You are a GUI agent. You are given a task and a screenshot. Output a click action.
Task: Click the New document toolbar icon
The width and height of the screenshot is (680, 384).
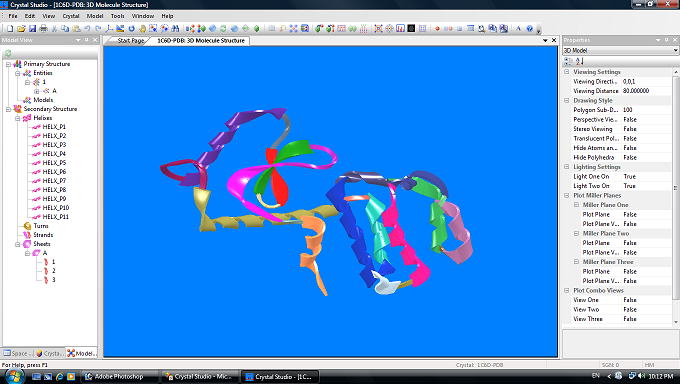(x=10, y=29)
